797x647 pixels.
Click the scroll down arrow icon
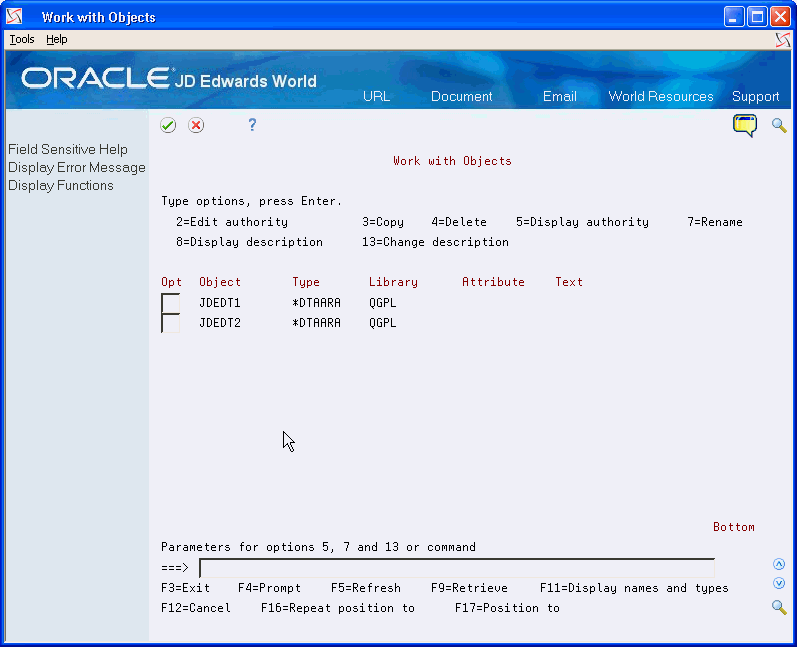[x=779, y=583]
